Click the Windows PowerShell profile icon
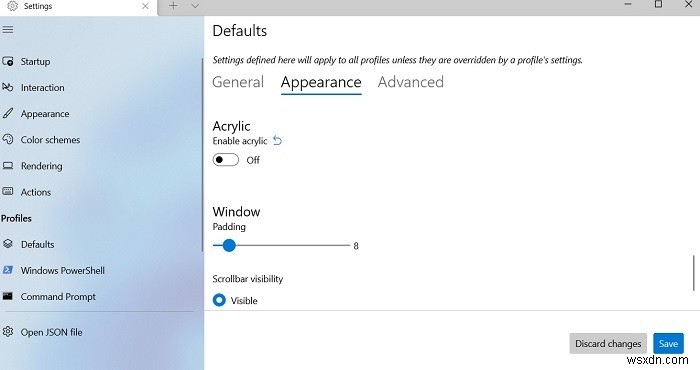 (8, 270)
